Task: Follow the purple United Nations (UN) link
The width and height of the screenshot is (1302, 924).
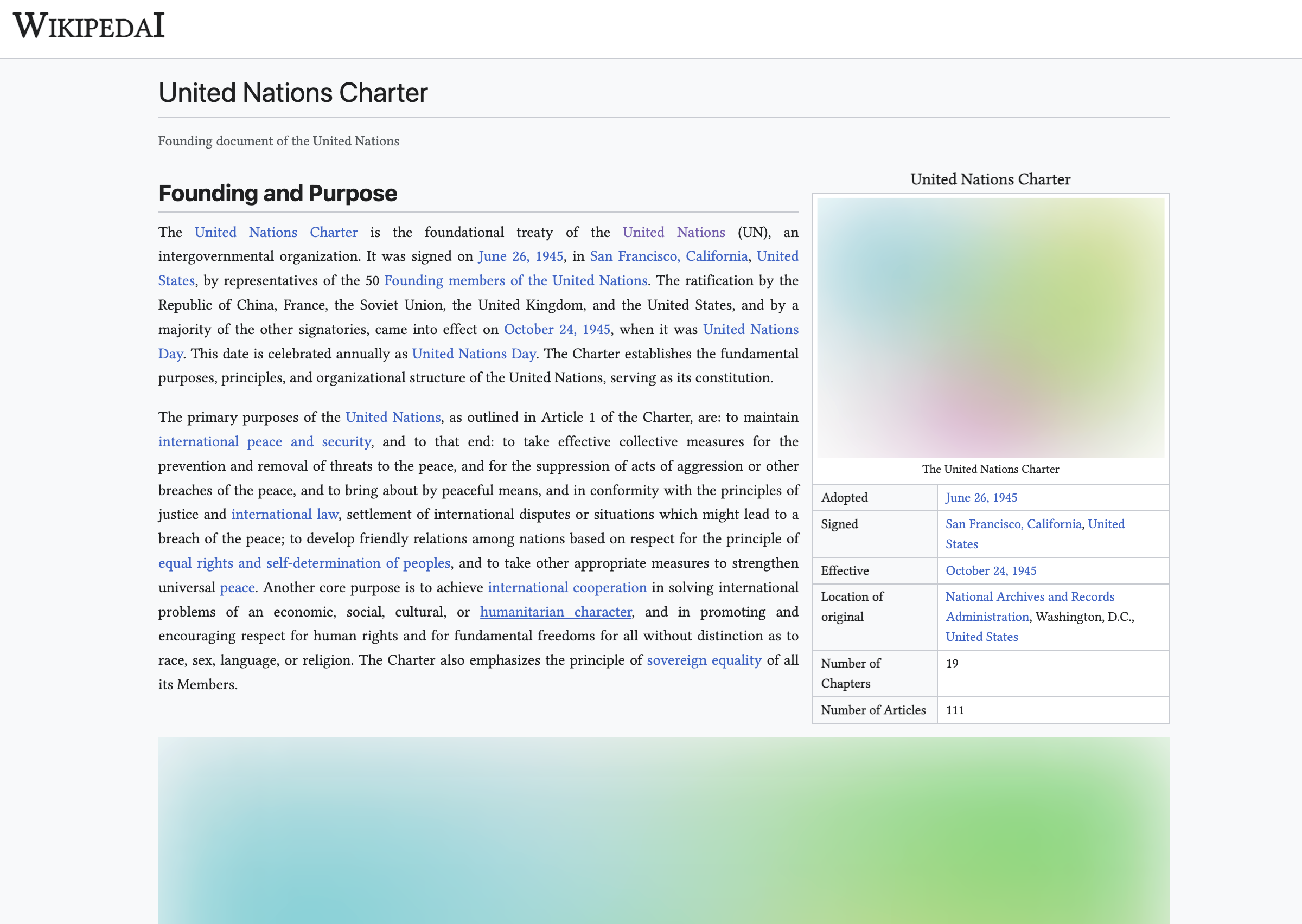Action: [673, 232]
